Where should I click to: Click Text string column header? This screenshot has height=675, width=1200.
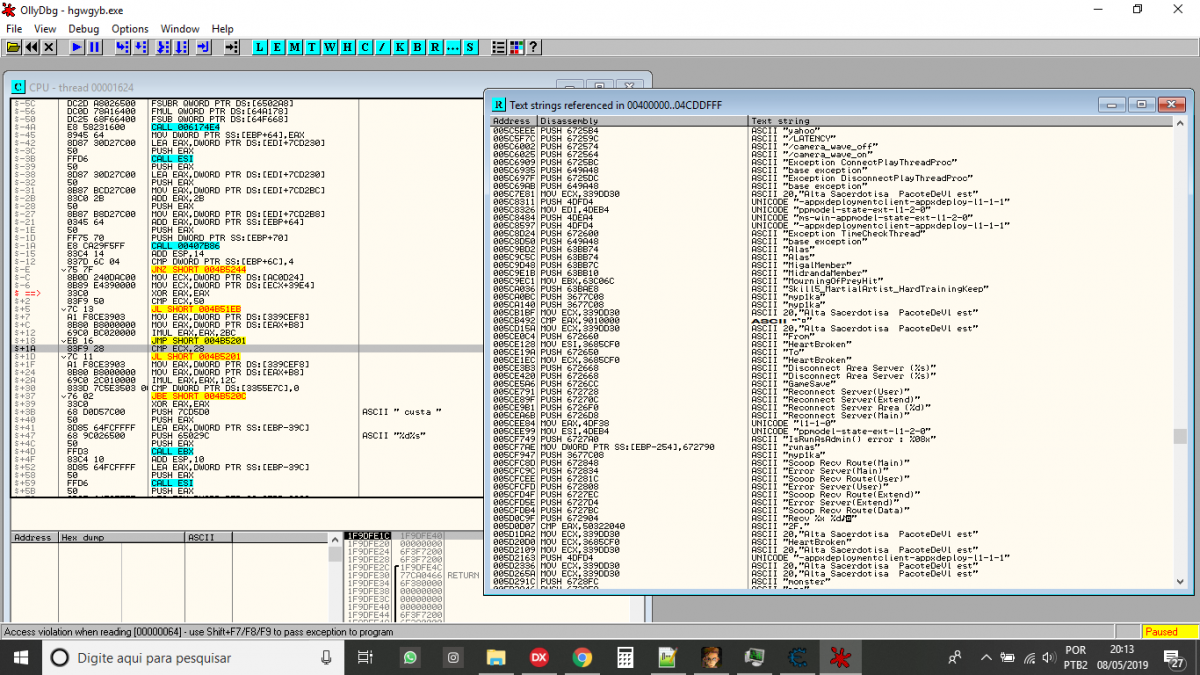[961, 121]
